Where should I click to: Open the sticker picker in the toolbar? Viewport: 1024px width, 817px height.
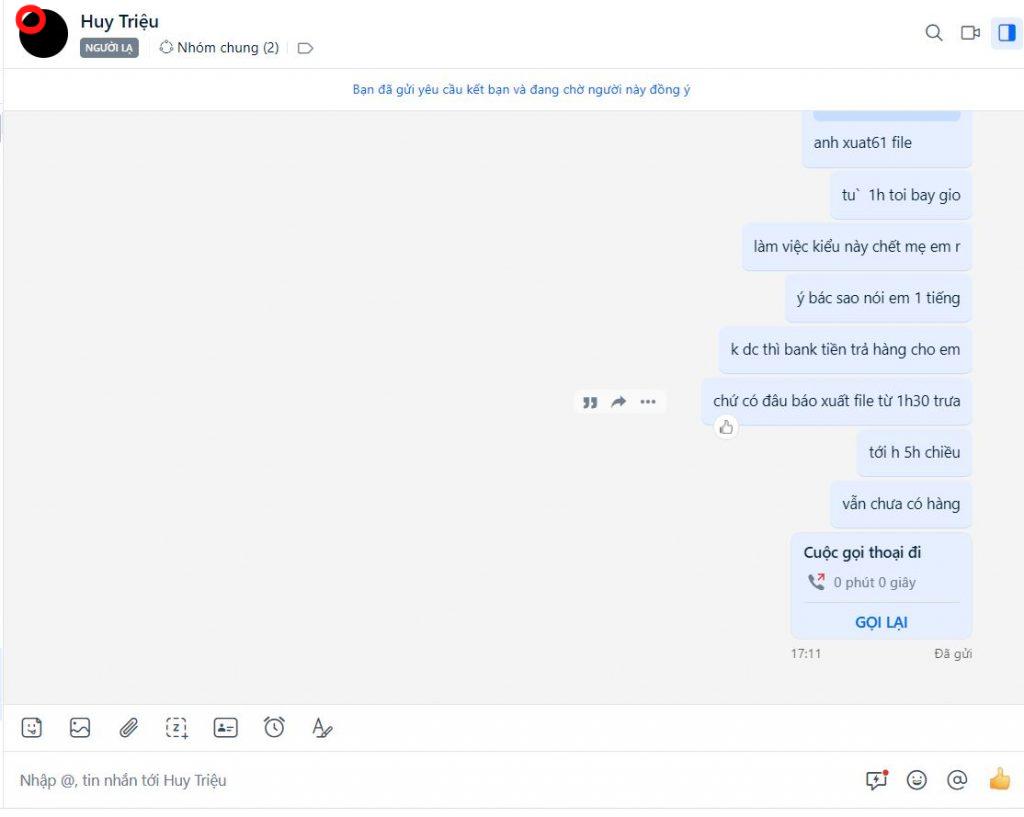click(x=31, y=727)
